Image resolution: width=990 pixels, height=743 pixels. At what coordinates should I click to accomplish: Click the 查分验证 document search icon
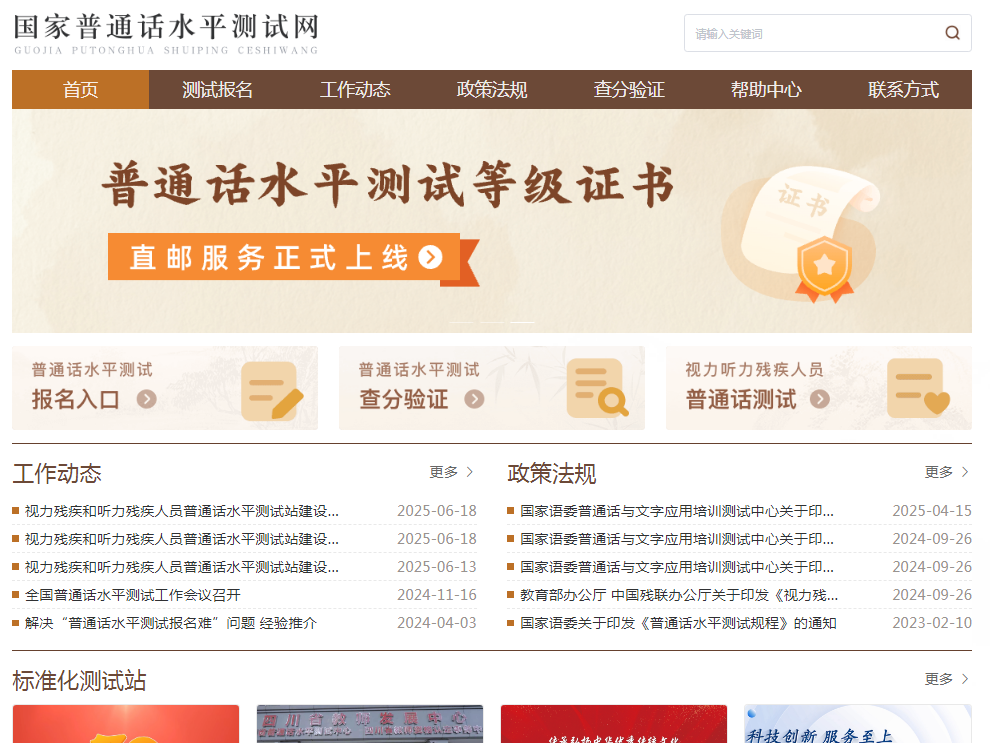[x=597, y=389]
